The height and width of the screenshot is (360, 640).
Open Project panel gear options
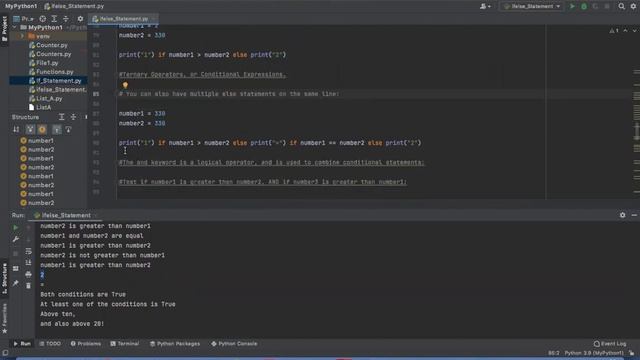point(80,19)
